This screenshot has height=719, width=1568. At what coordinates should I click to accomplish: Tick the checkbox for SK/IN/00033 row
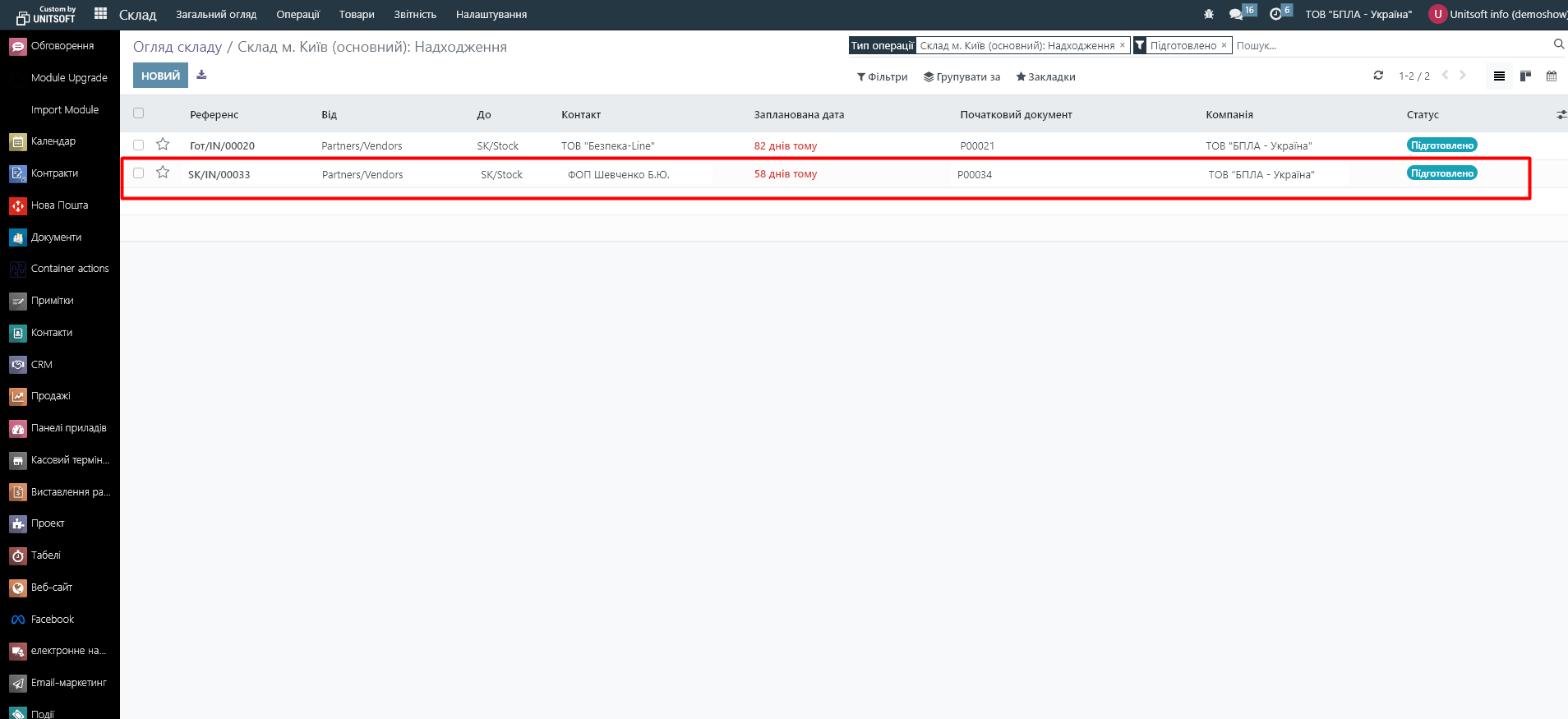click(138, 173)
